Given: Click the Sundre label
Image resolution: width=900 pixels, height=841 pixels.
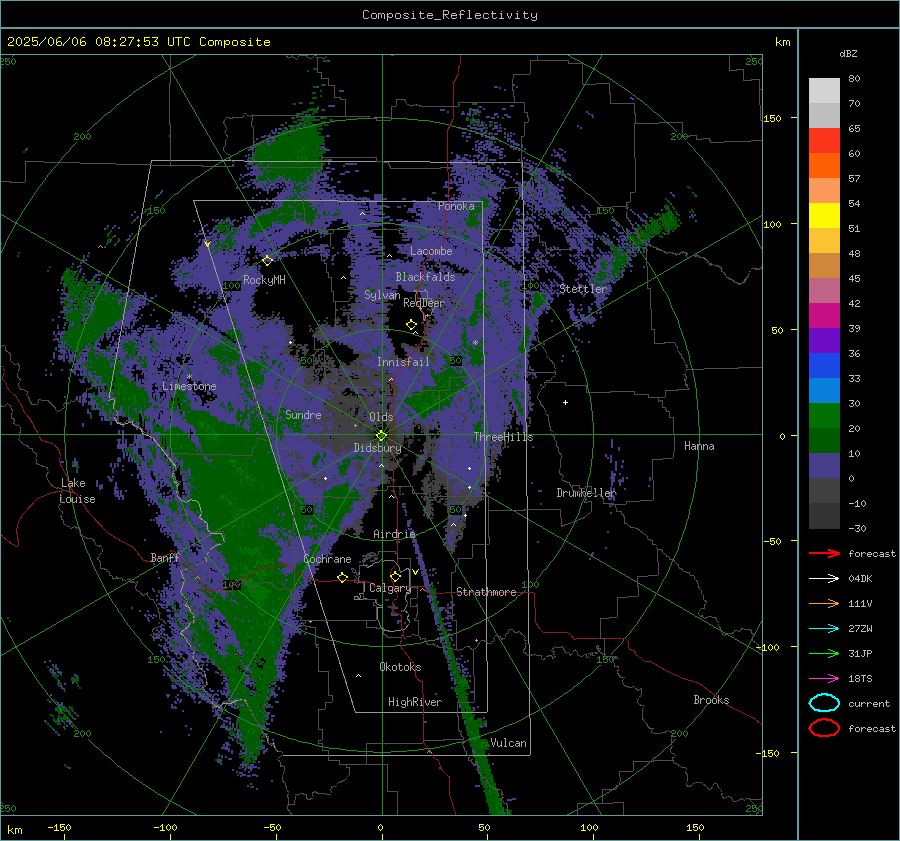Looking at the screenshot, I should (303, 414).
